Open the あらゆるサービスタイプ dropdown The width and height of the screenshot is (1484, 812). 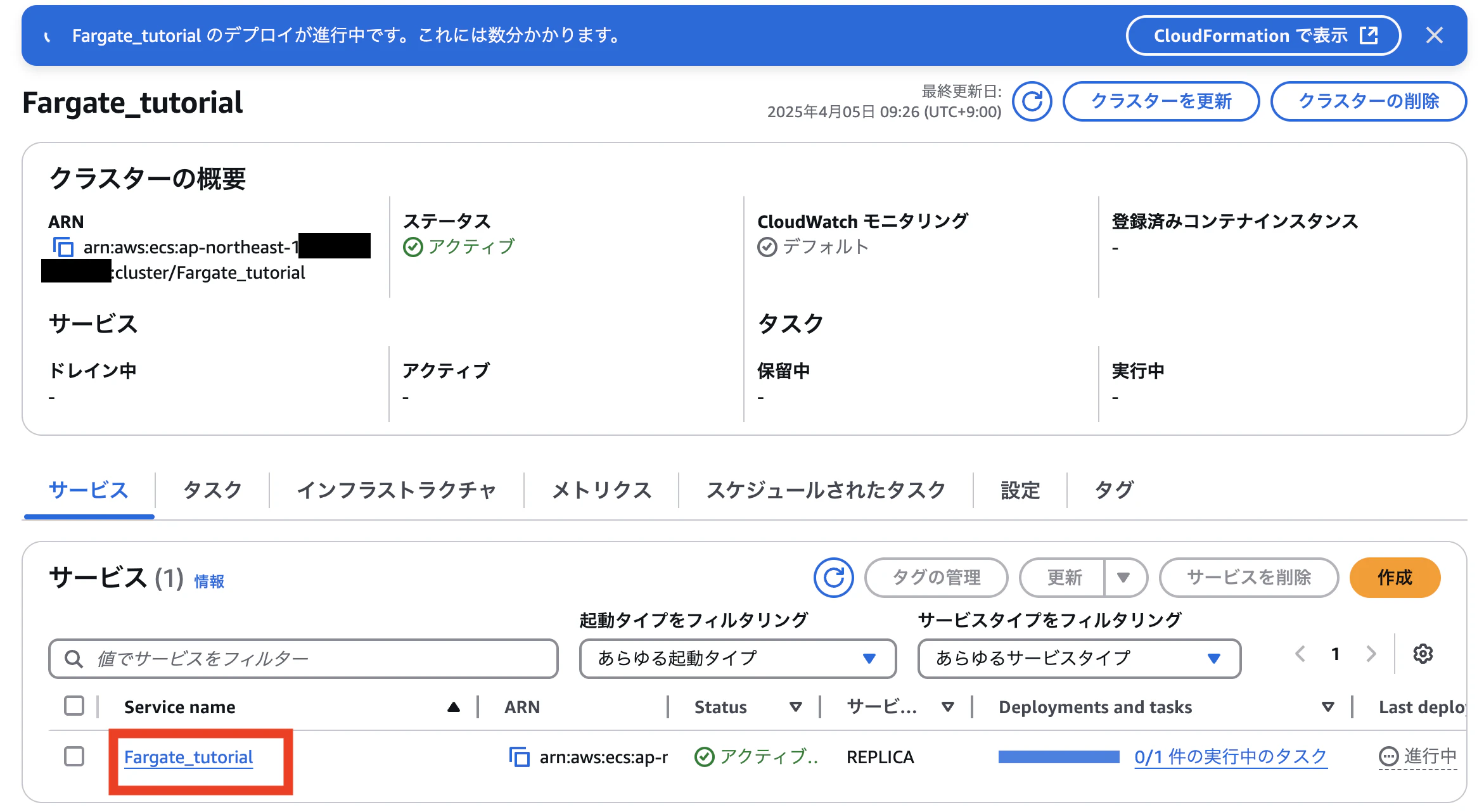(x=1079, y=659)
